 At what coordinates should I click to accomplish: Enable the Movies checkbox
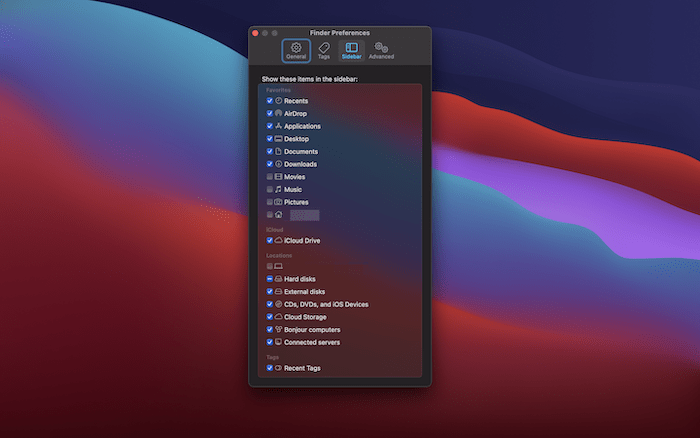tap(270, 176)
